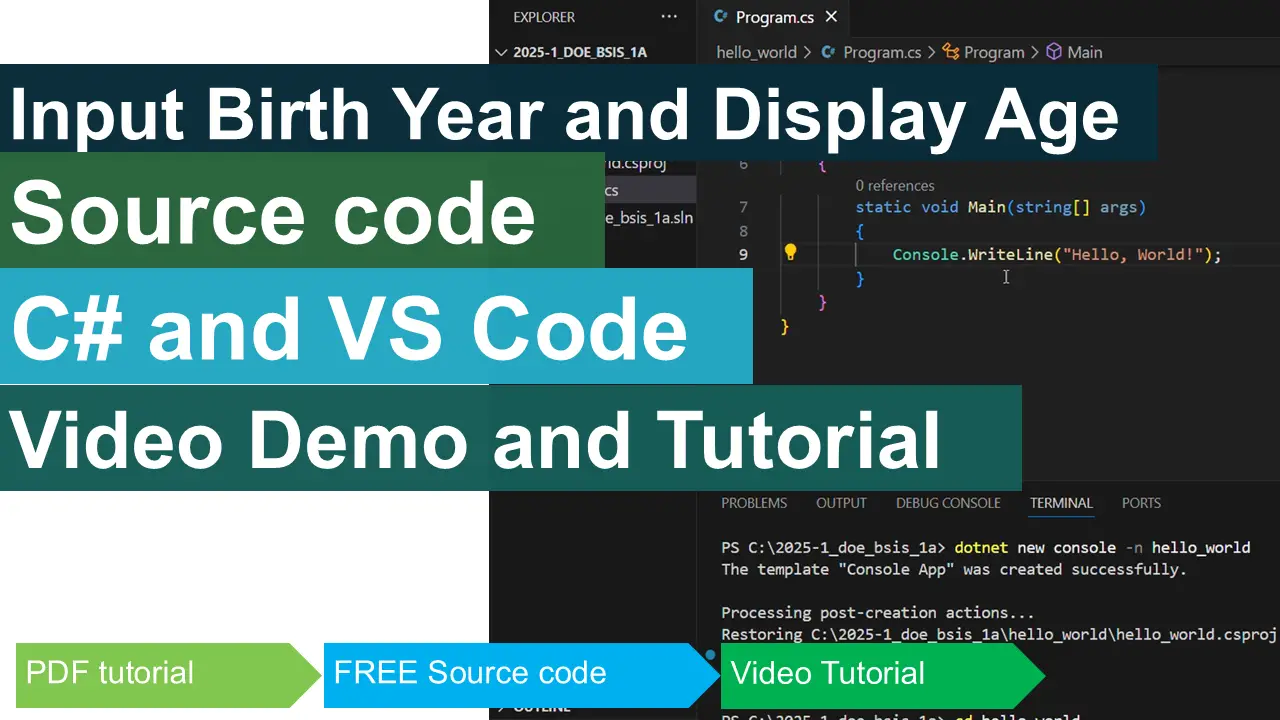The width and height of the screenshot is (1280, 720).
Task: Click the lightbulb gutter icon to view code actions
Action: tap(791, 254)
